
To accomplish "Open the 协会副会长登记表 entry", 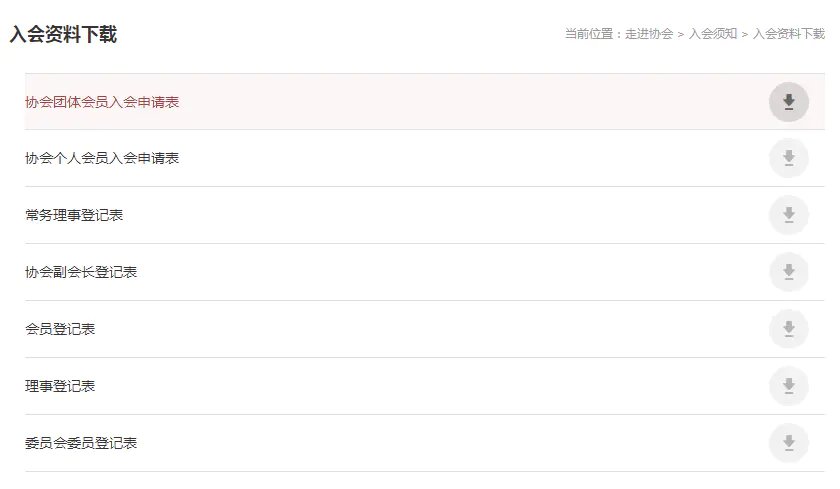I will [x=81, y=272].
